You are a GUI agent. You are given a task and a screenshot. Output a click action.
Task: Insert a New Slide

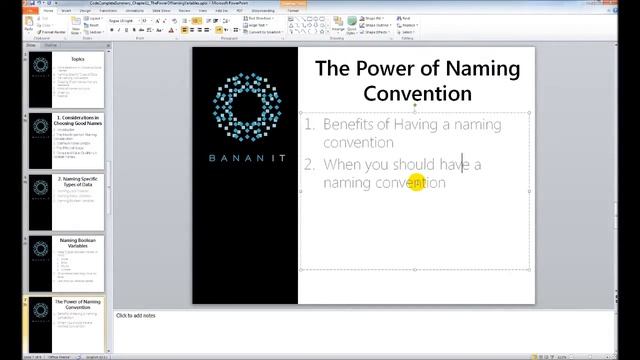(x=76, y=25)
